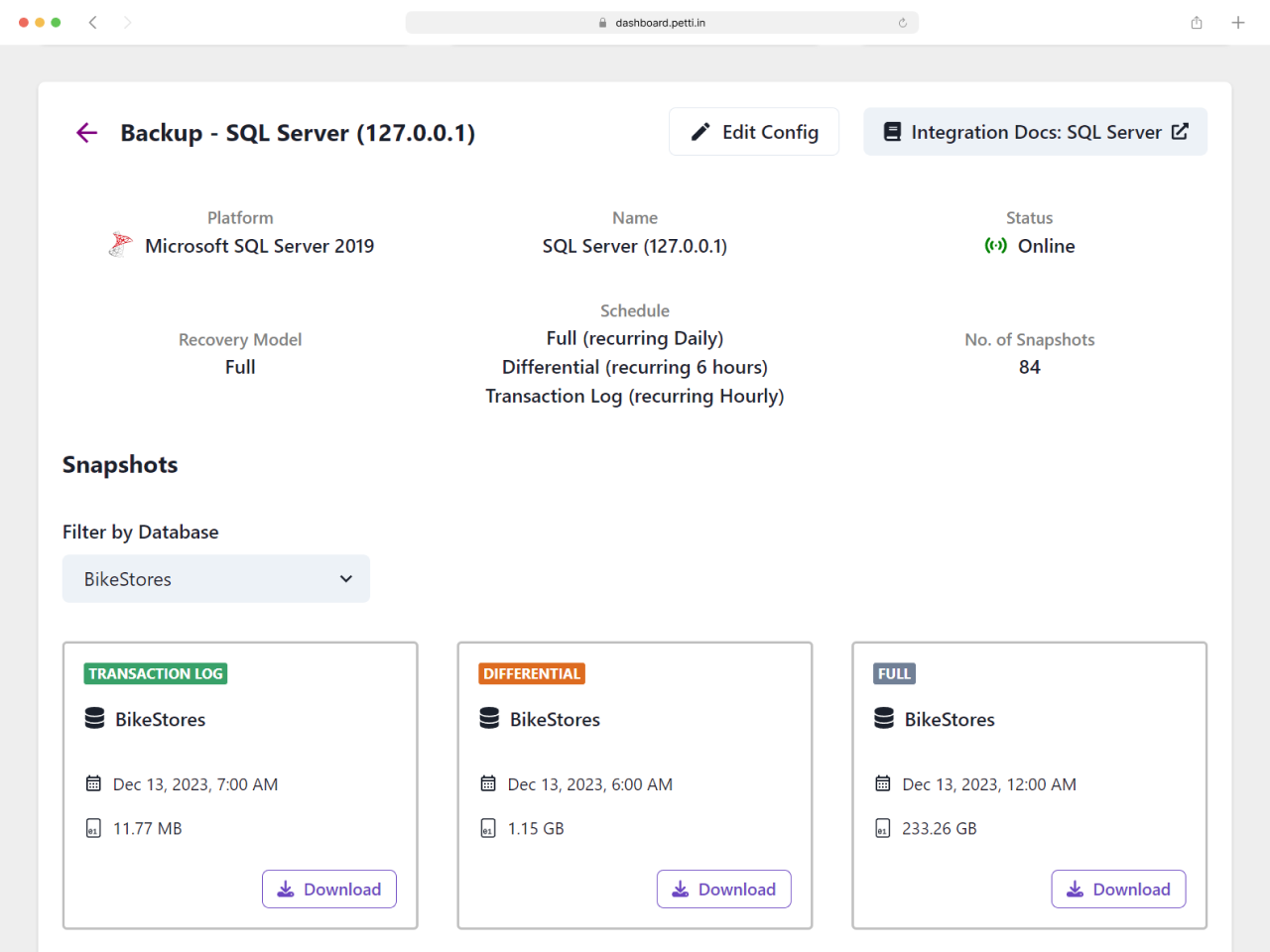This screenshot has width=1270, height=952.
Task: Click file size icon next to 233.26 GB
Action: pyautogui.click(x=883, y=828)
